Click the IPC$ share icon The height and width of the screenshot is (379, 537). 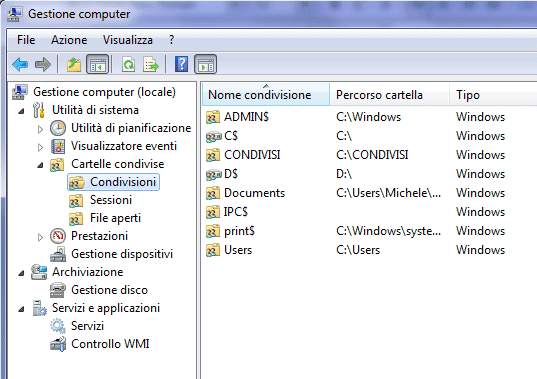tap(213, 212)
